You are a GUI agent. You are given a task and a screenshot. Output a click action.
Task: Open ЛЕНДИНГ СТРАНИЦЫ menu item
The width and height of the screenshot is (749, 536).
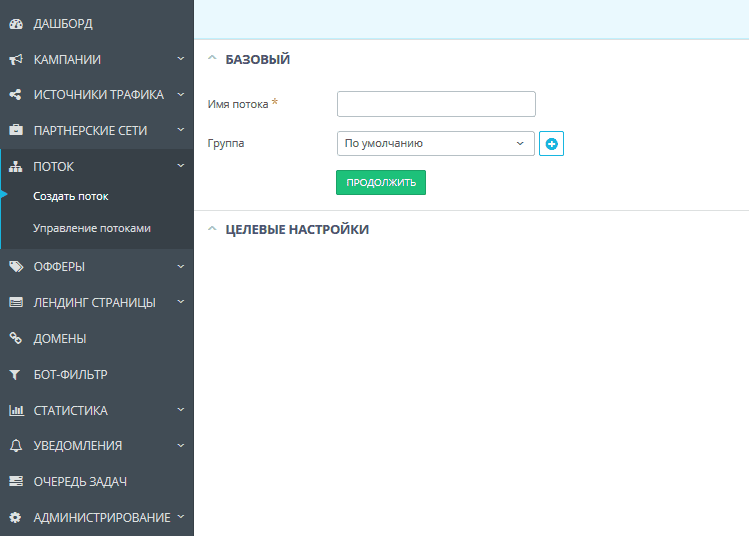(95, 303)
